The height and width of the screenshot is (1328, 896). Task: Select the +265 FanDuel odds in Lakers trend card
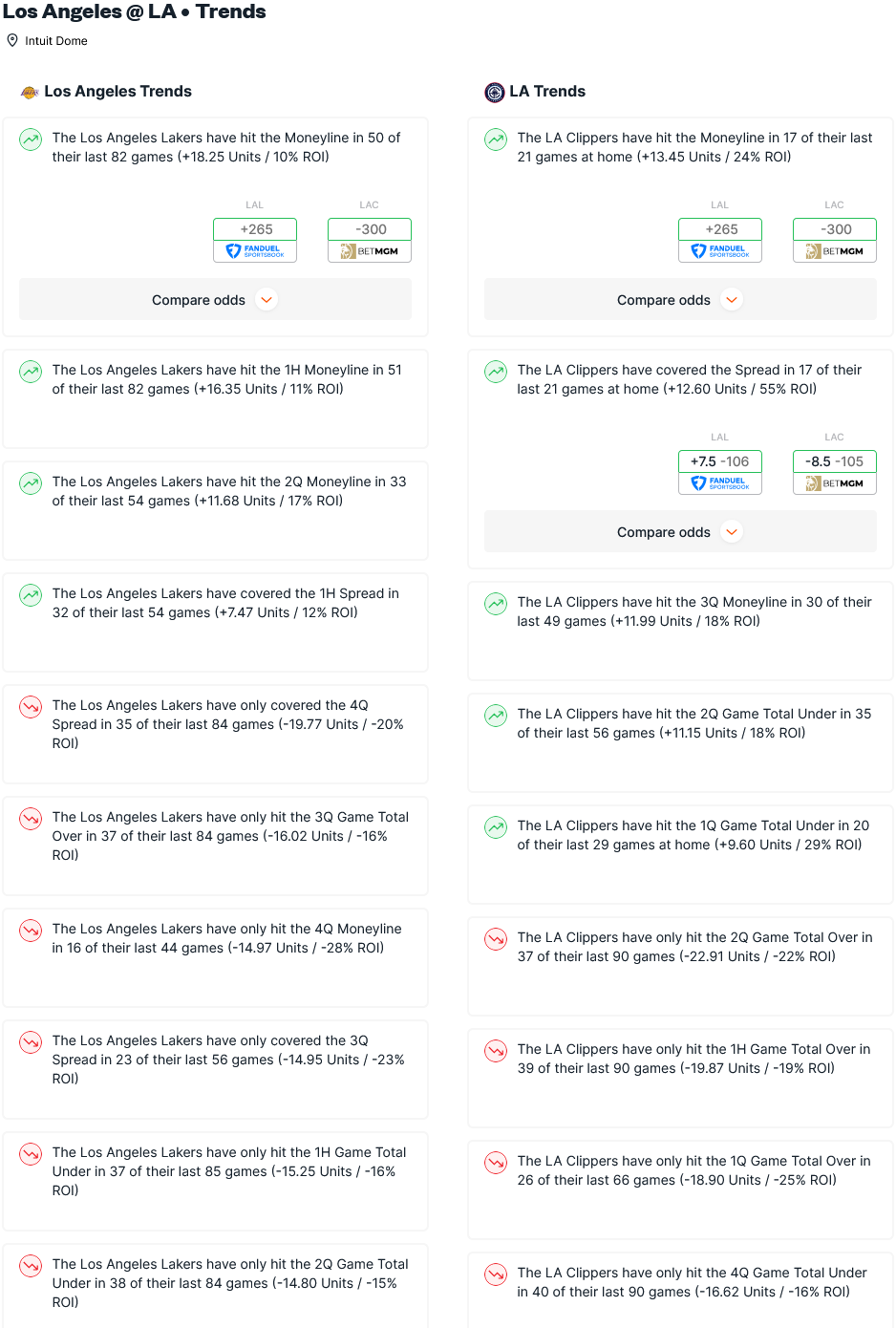(x=255, y=240)
